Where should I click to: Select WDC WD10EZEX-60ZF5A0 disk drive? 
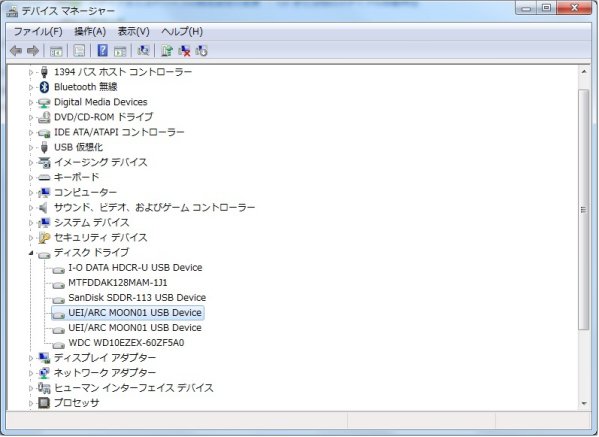[126, 343]
